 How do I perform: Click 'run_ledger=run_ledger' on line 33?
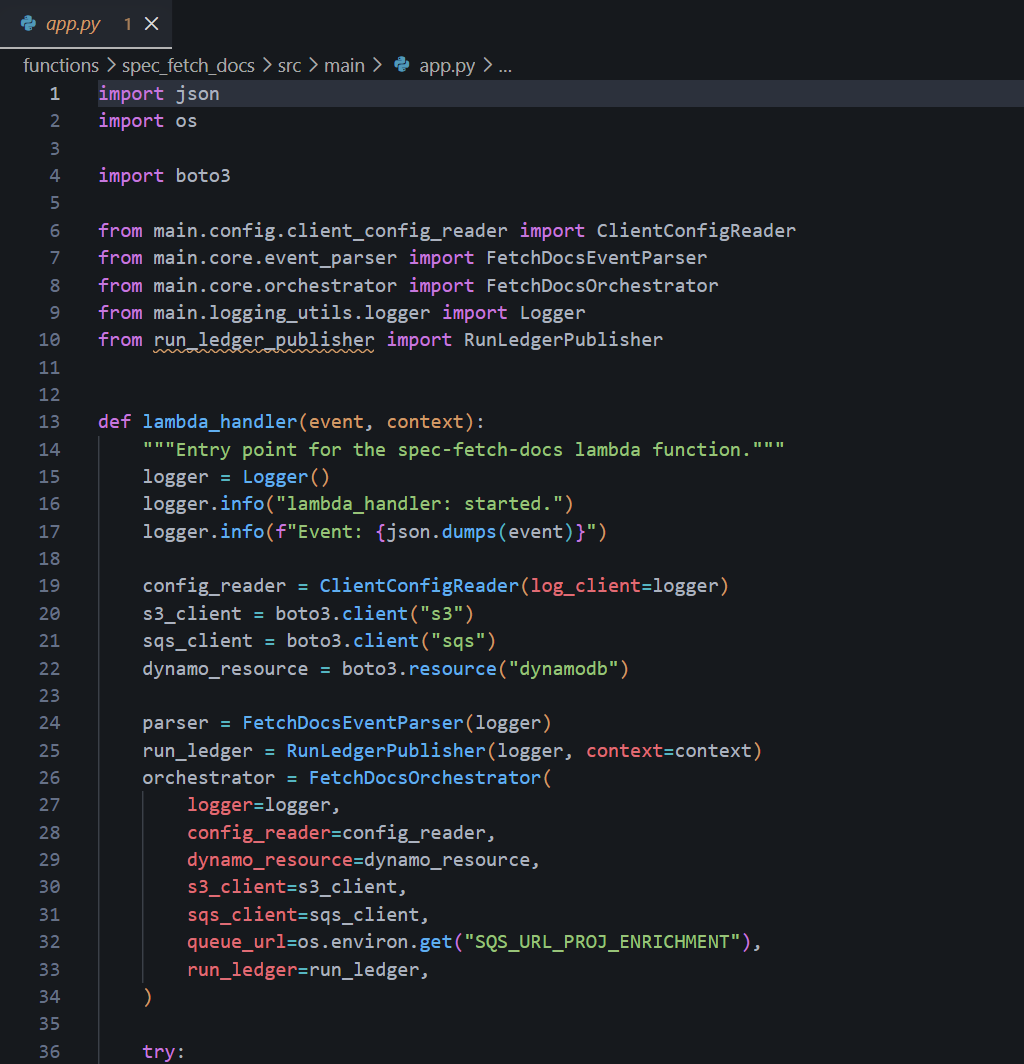point(303,970)
